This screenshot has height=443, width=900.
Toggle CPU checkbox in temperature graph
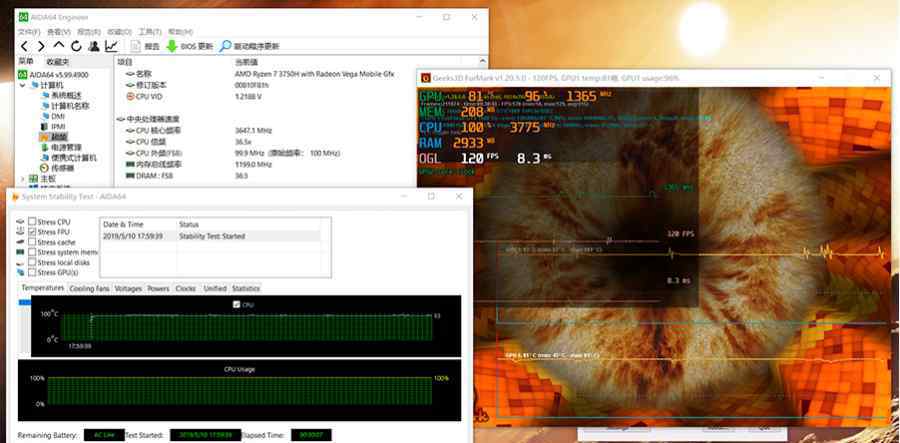[237, 305]
